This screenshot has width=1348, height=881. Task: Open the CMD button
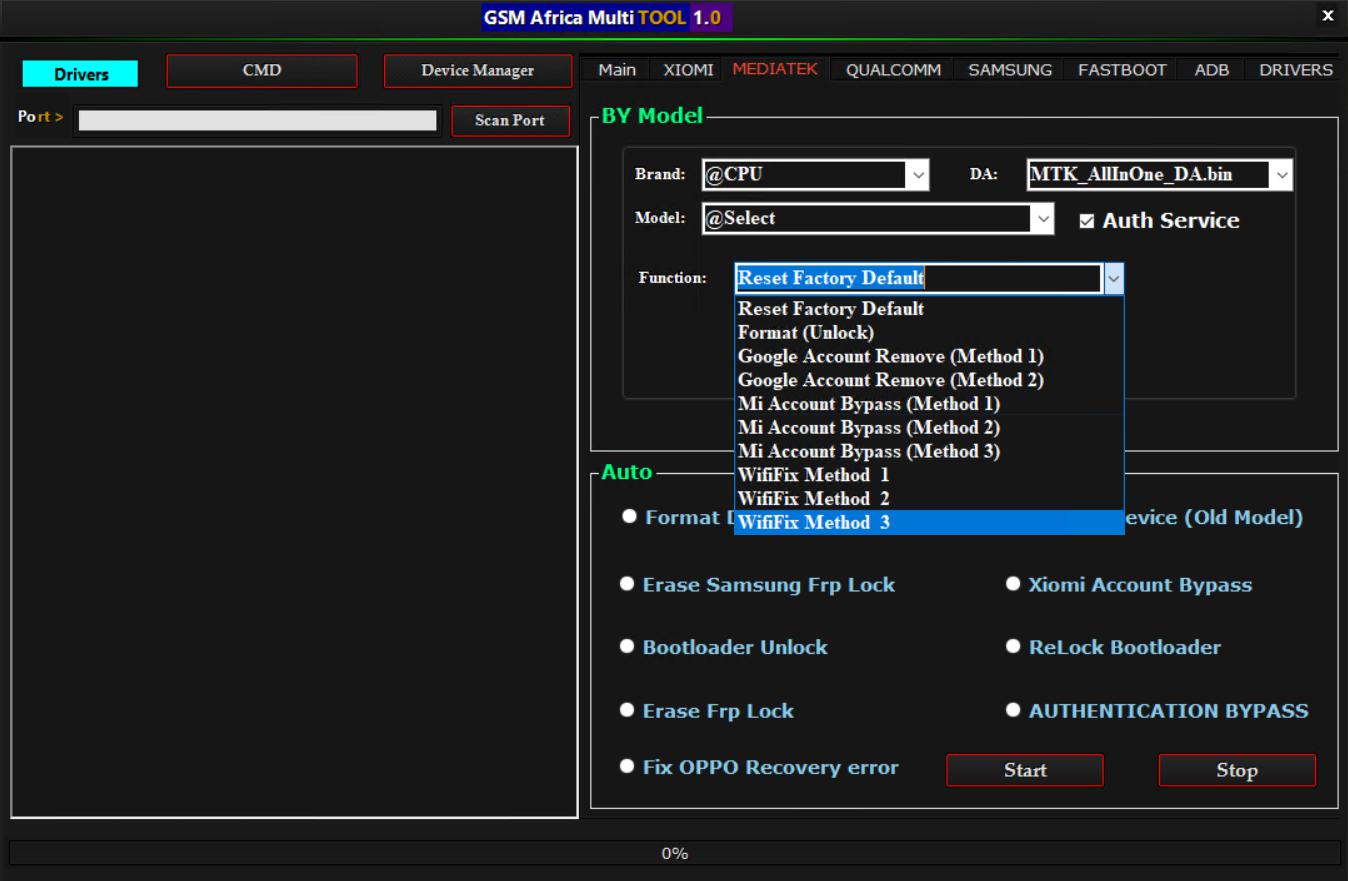coord(262,71)
